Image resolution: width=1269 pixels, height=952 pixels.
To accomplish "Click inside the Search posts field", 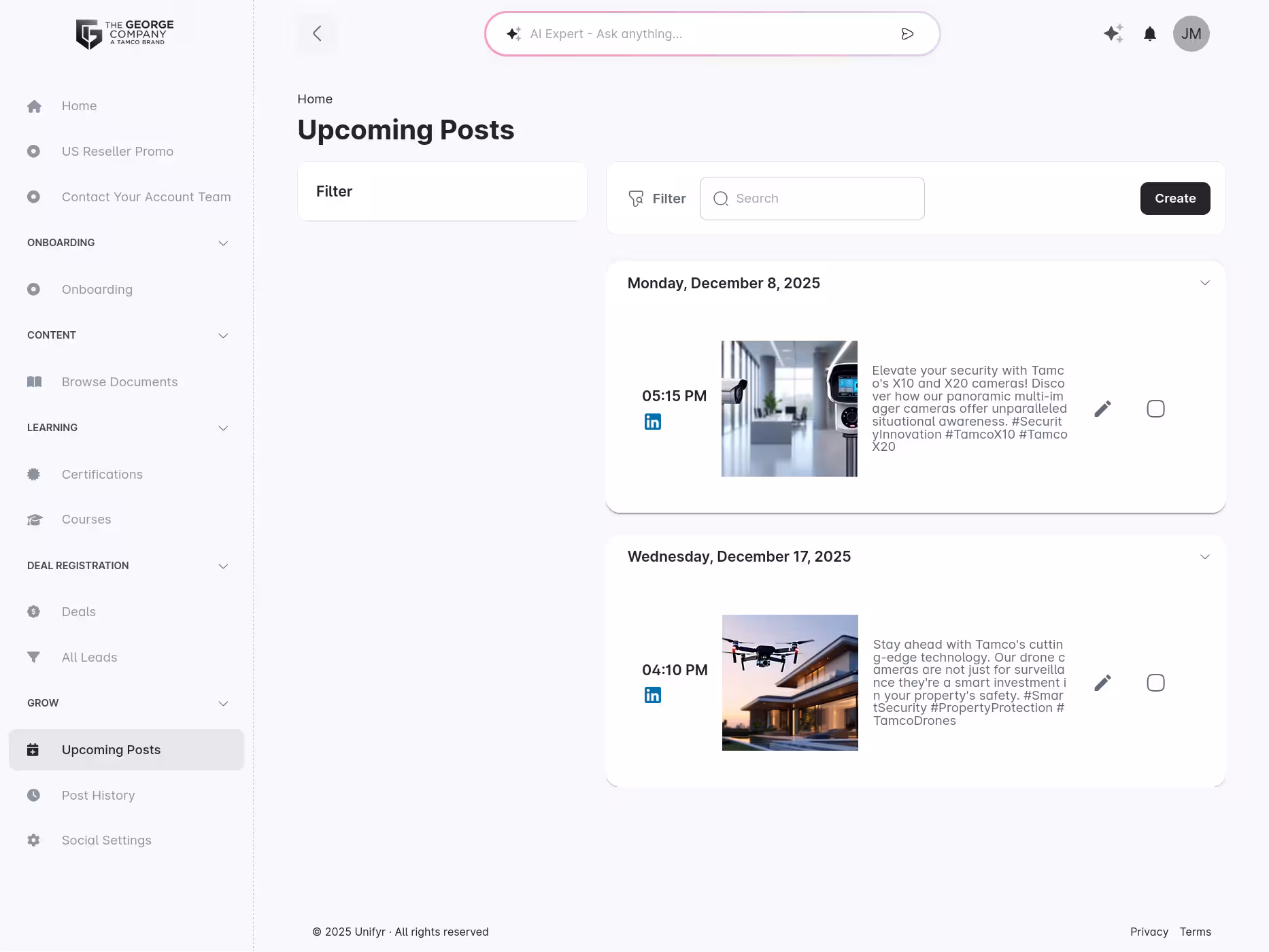I will point(811,198).
